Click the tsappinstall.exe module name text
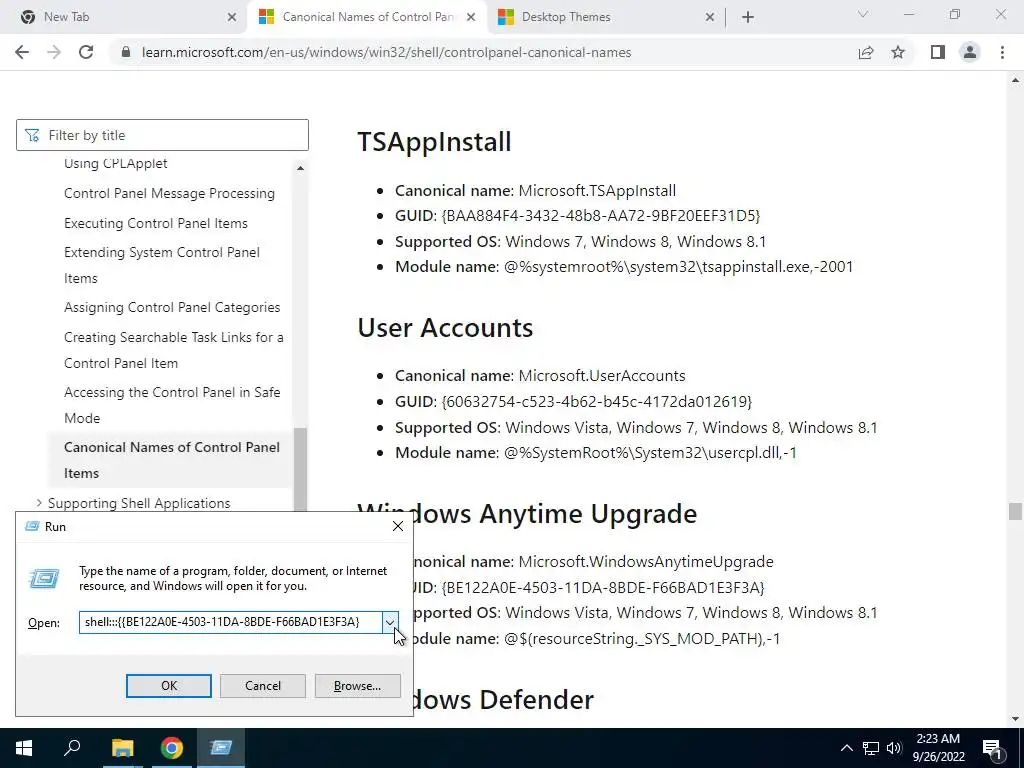 coord(679,266)
